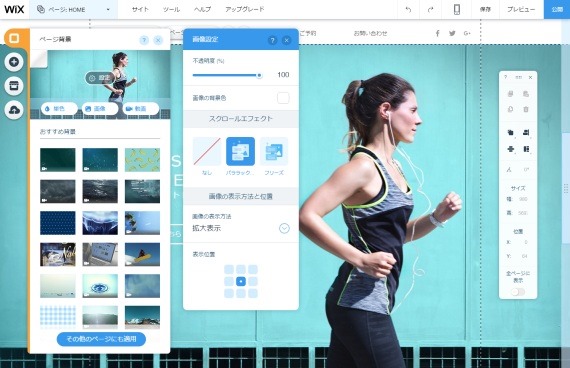Screen dimensions: 570x368
Task: Click the copy icon in floating toolbar
Action: (510, 94)
